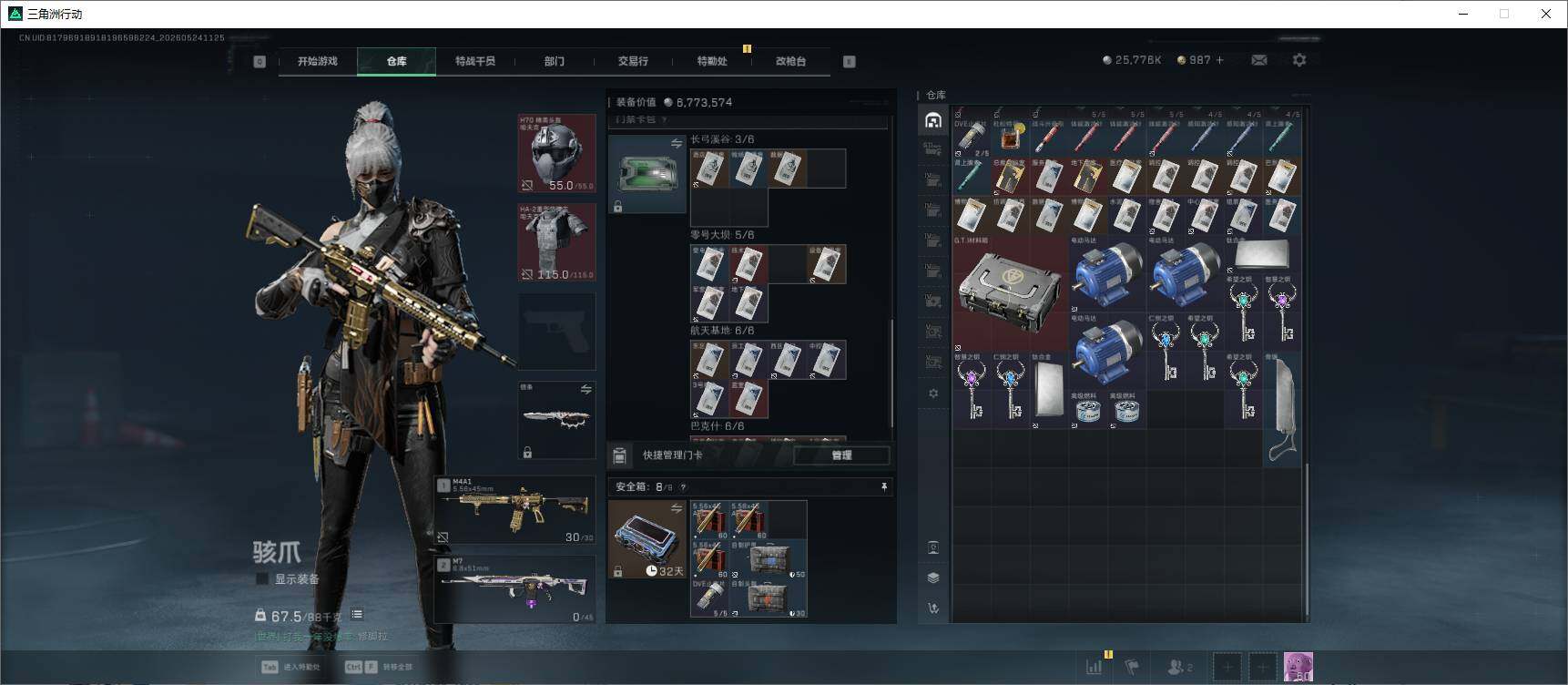The width and height of the screenshot is (1568, 685).
Task: Select the 仓库 tab
Action: [x=396, y=61]
